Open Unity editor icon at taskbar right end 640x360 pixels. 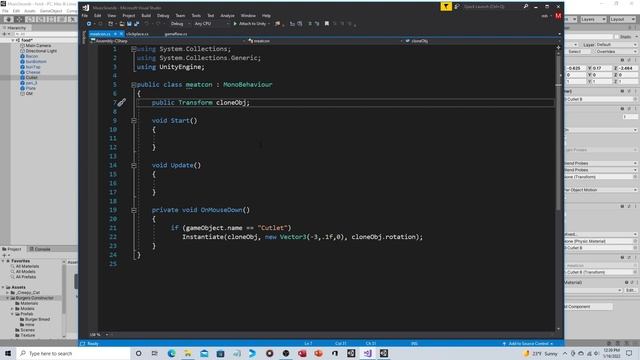point(384,353)
